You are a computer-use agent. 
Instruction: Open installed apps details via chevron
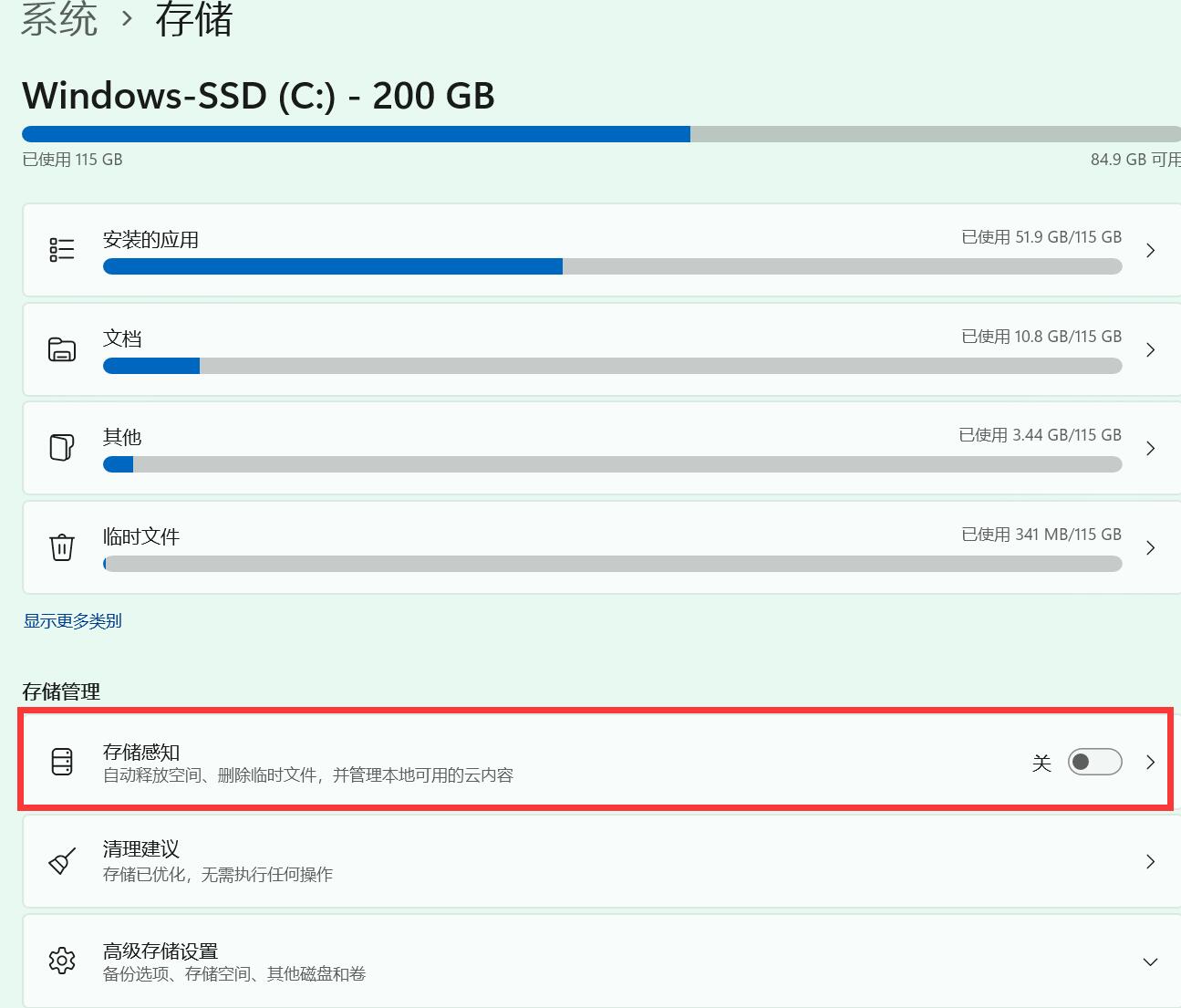tap(1150, 250)
